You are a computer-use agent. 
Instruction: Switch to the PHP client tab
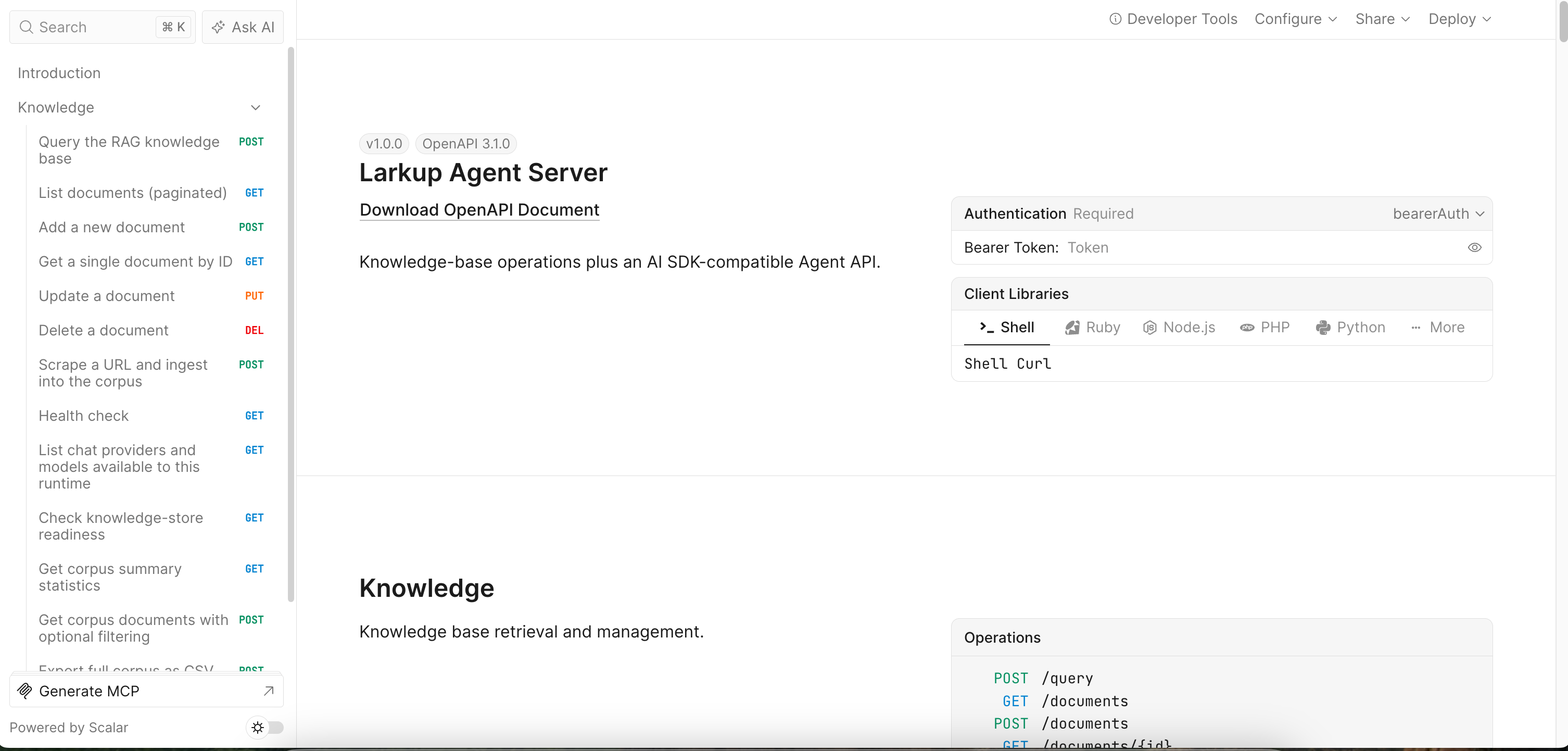click(1265, 327)
